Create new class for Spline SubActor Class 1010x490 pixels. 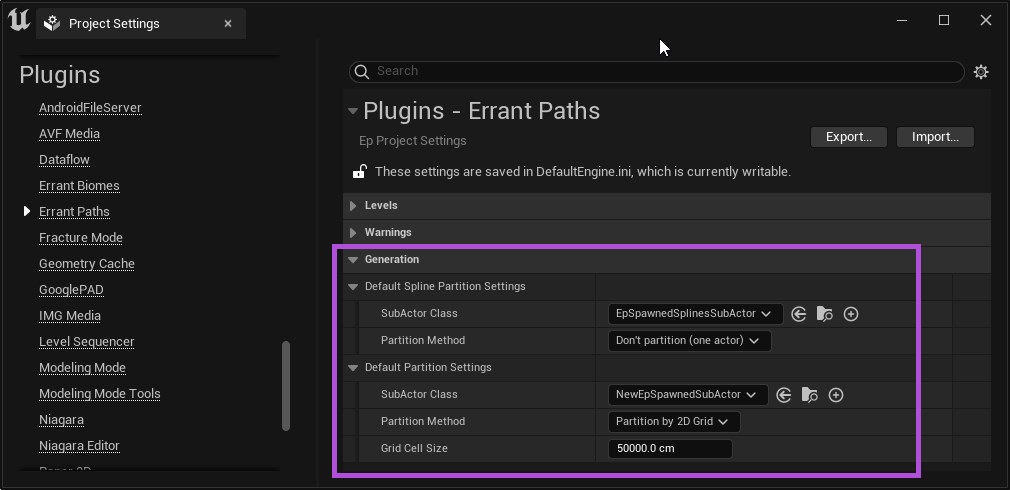click(x=851, y=314)
